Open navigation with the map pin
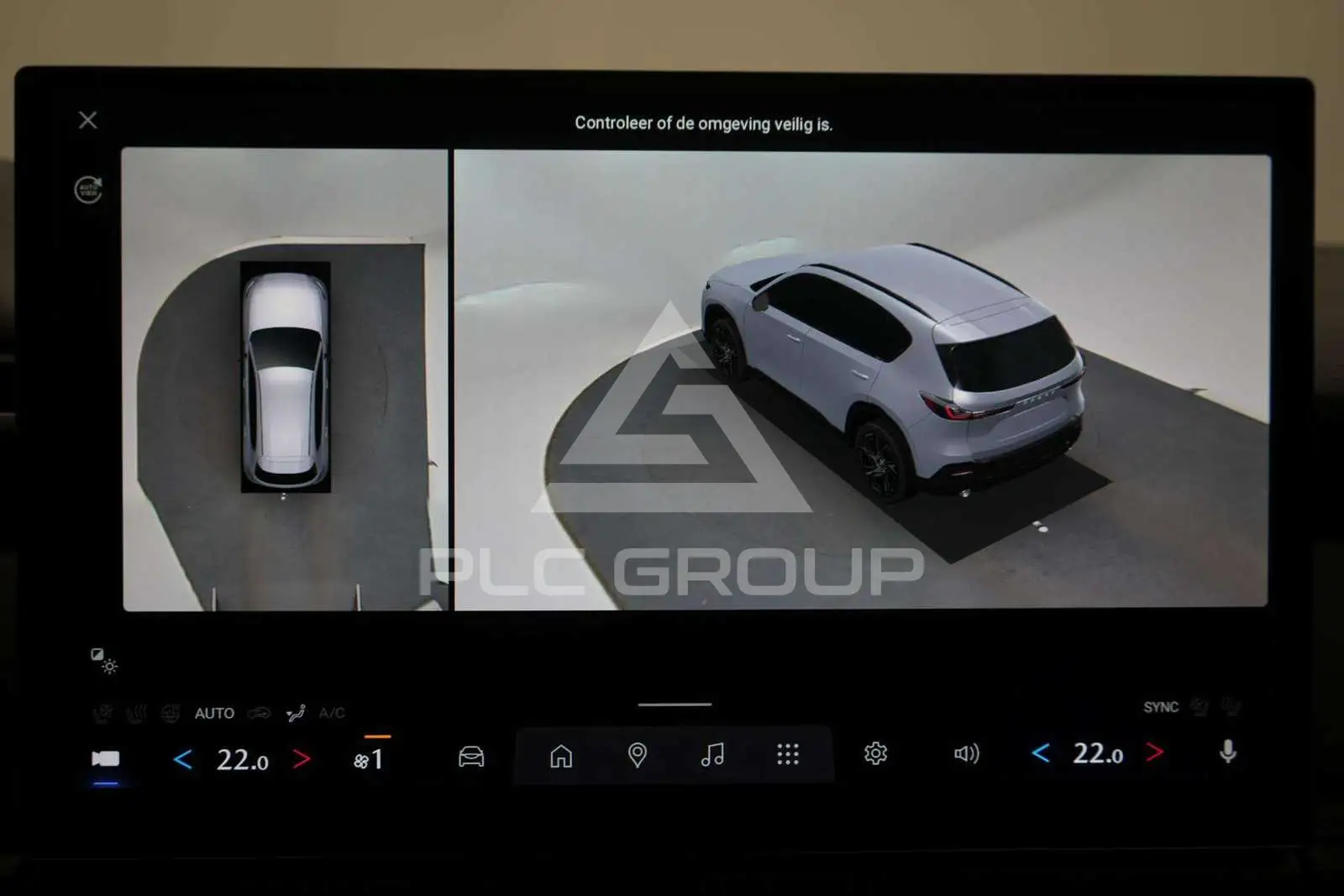The width and height of the screenshot is (1344, 896). [638, 755]
